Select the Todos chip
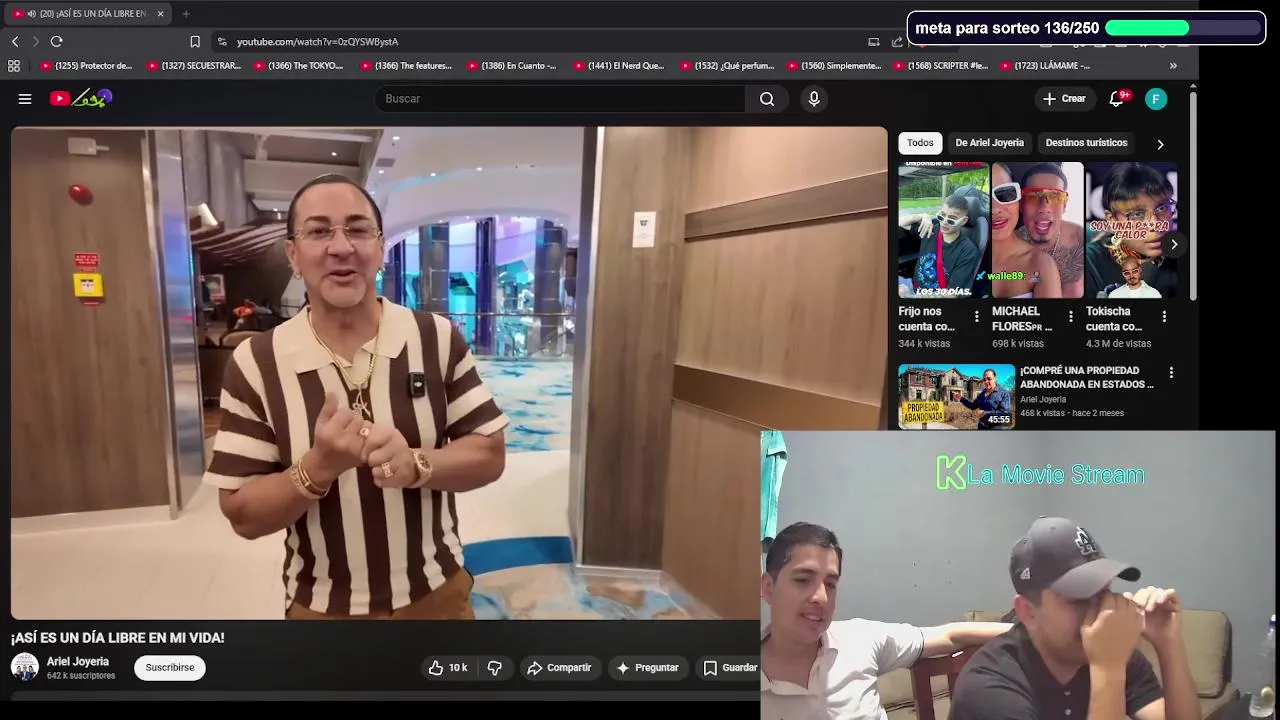 click(920, 143)
